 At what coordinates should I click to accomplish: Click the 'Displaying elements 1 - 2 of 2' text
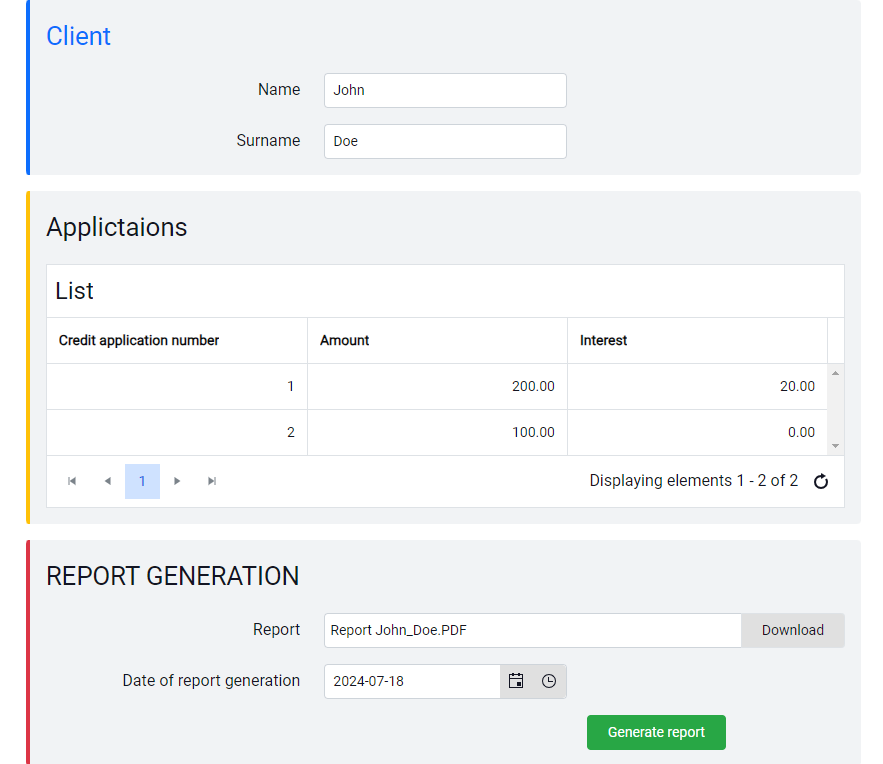pos(694,481)
